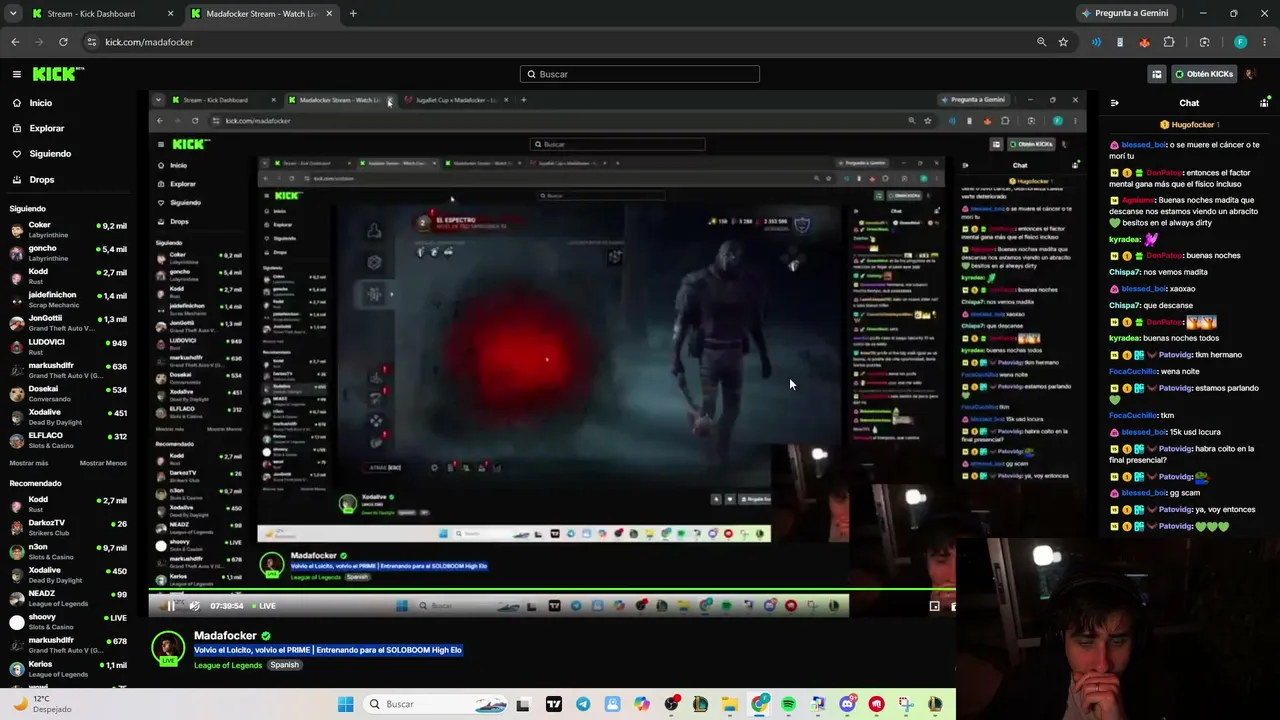Open Dosekai's channel in the sidebar

68,393
